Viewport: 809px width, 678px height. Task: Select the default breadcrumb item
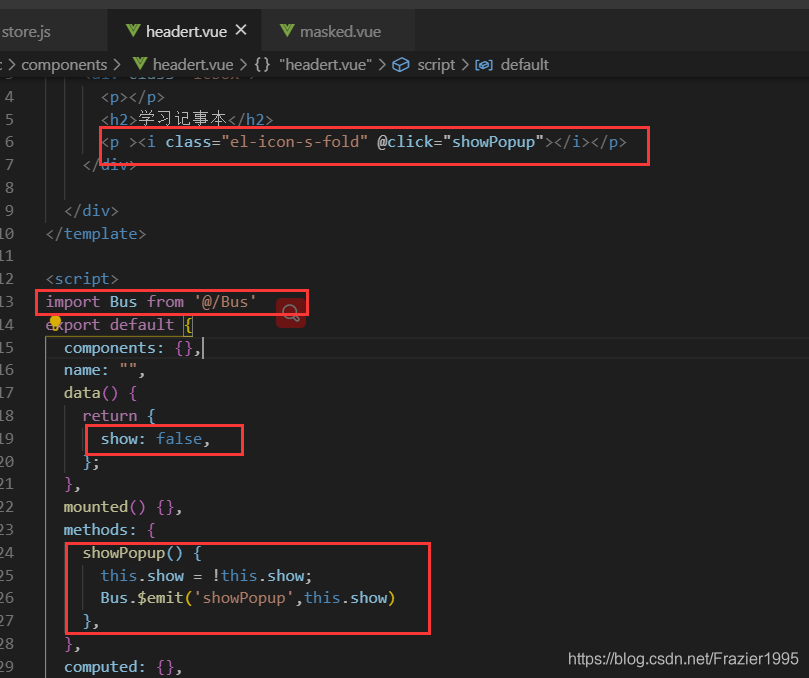coord(524,64)
